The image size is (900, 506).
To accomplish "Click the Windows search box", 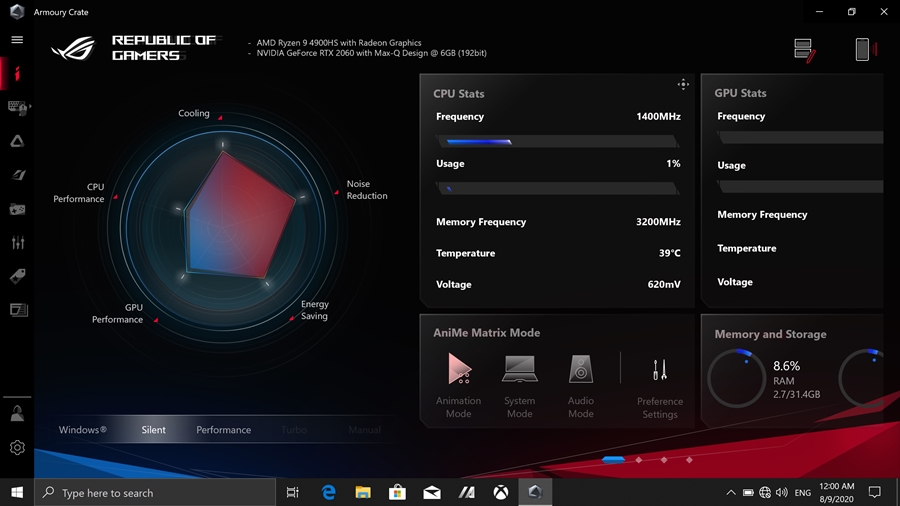I will point(155,492).
